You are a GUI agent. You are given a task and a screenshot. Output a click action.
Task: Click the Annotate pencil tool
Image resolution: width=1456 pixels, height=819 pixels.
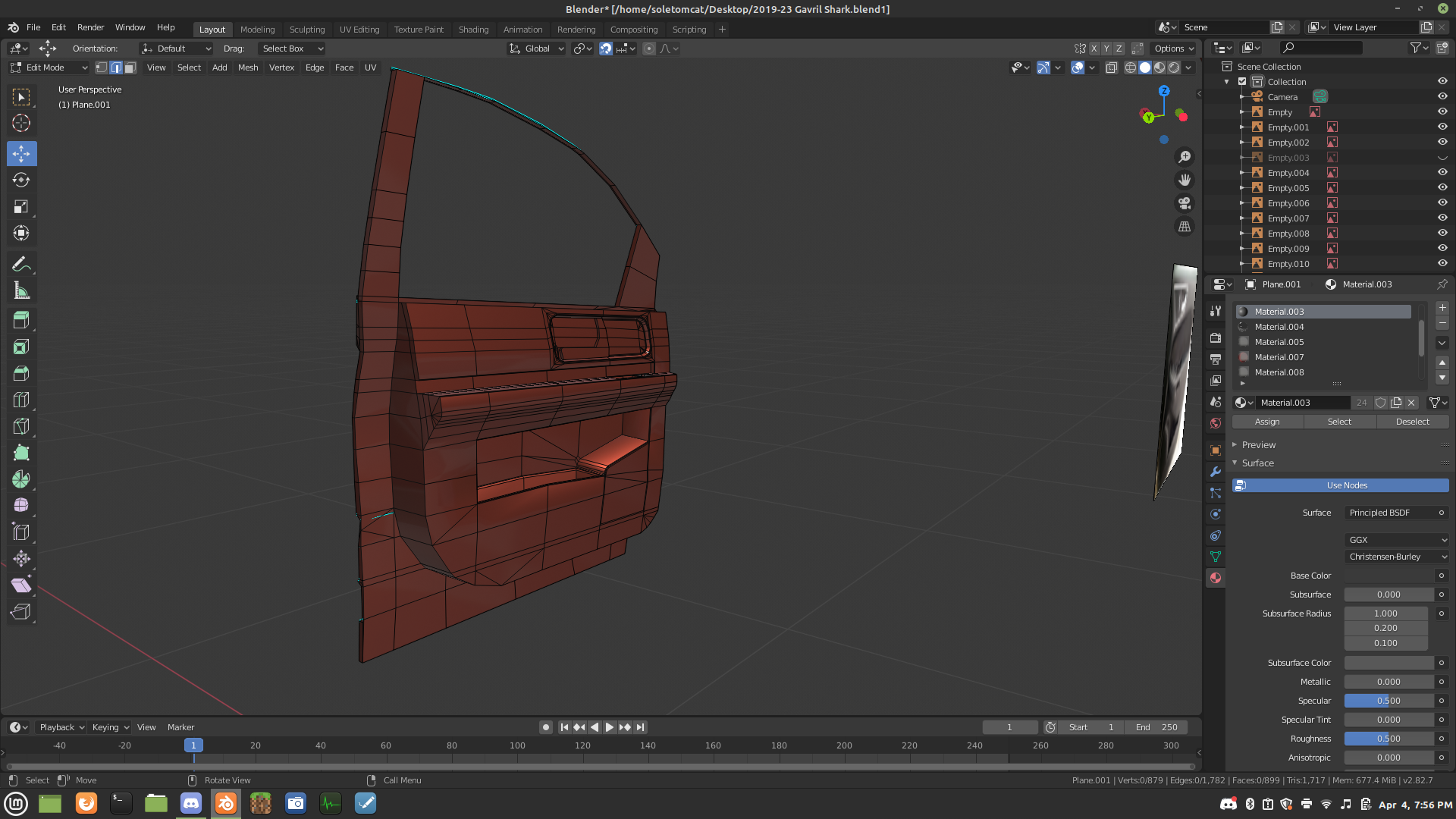tap(21, 264)
